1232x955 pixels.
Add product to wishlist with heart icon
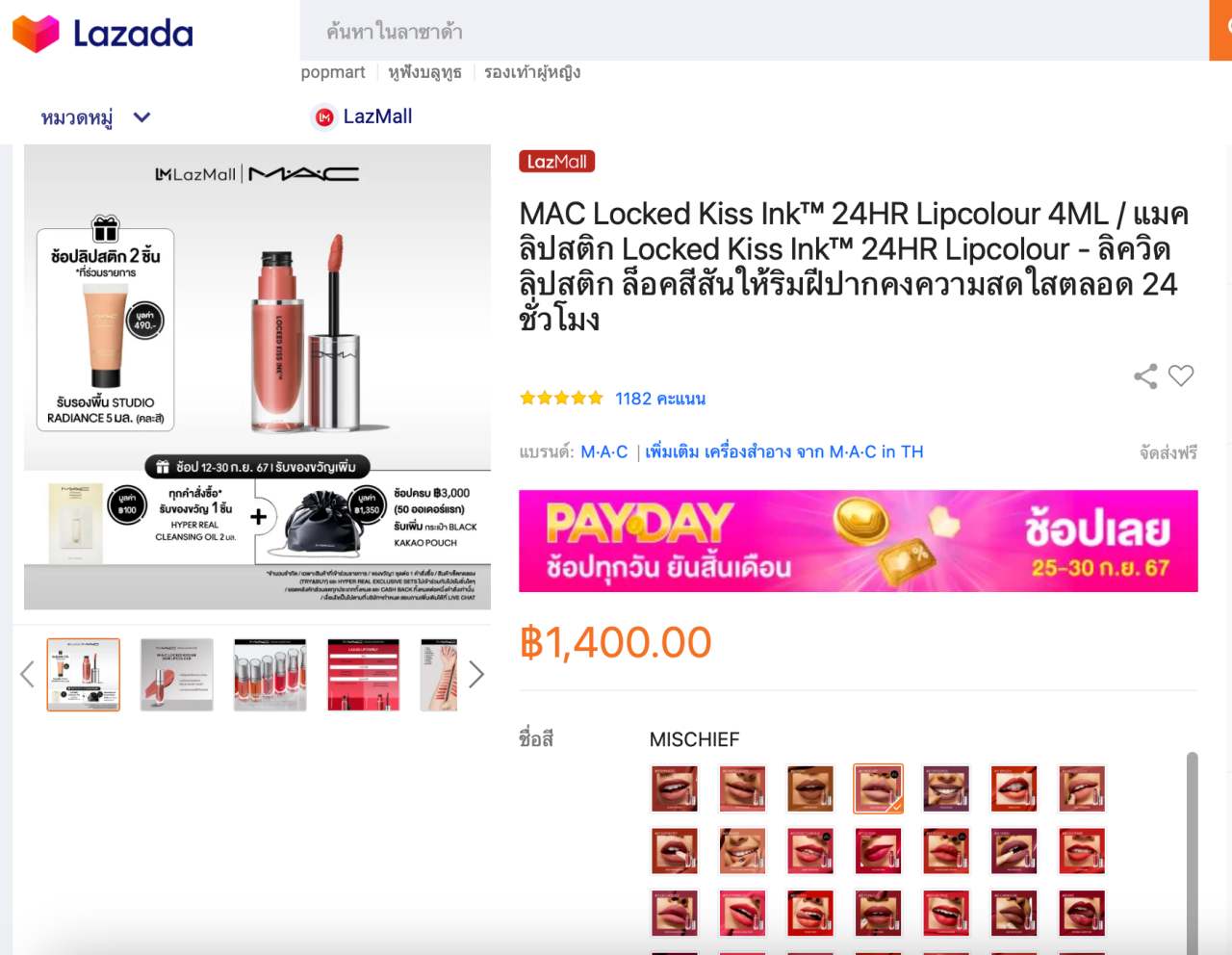coord(1181,375)
